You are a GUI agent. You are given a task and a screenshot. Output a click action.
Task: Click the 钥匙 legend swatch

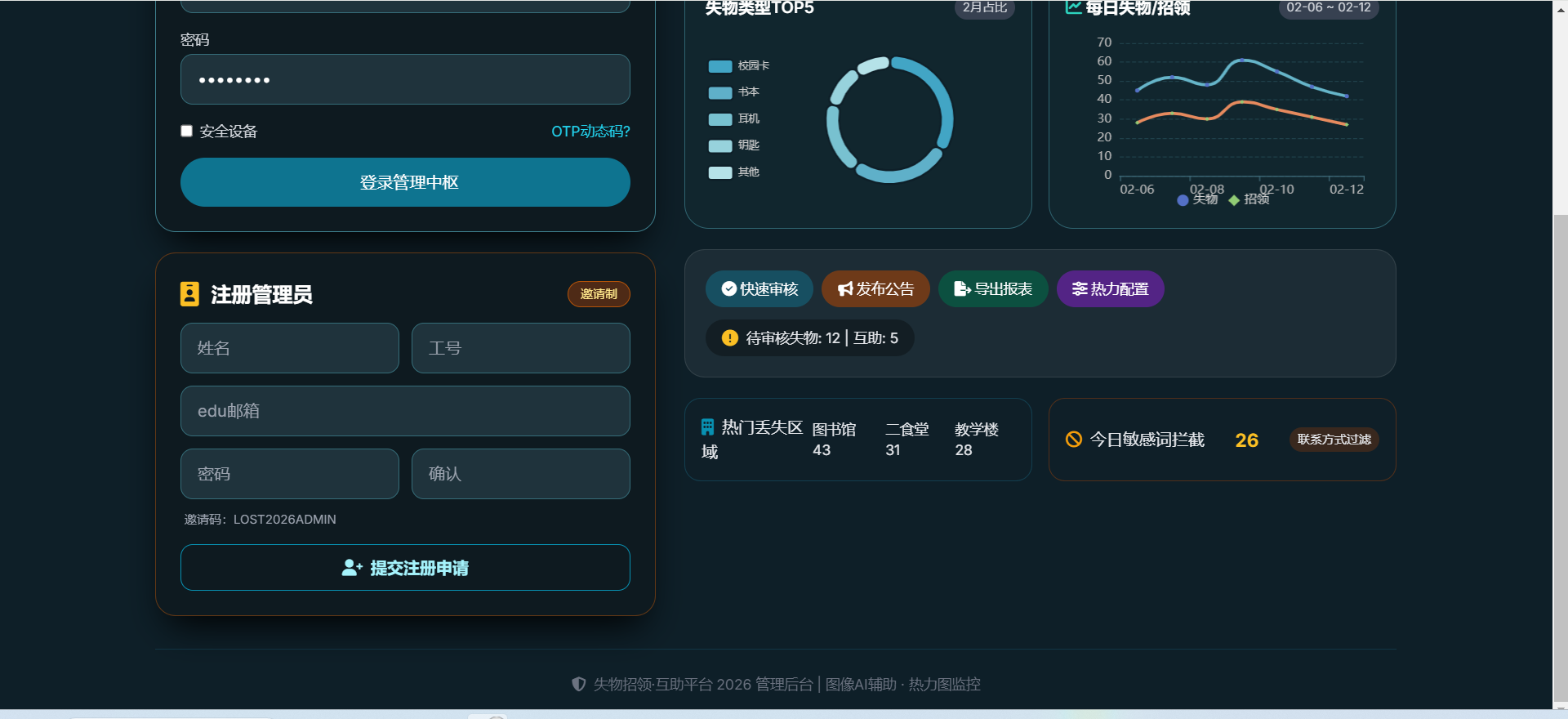coord(720,145)
